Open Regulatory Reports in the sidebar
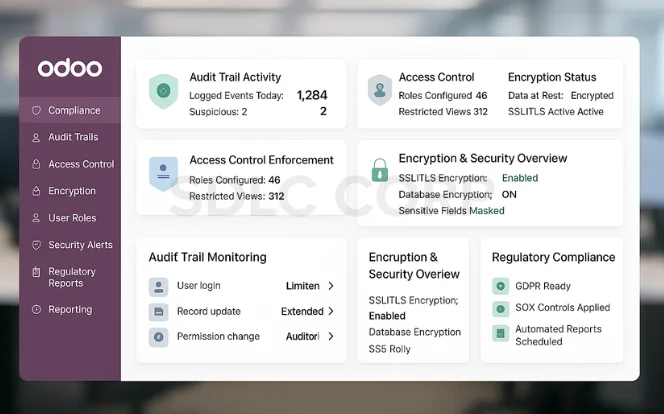 pyautogui.click(x=70, y=277)
